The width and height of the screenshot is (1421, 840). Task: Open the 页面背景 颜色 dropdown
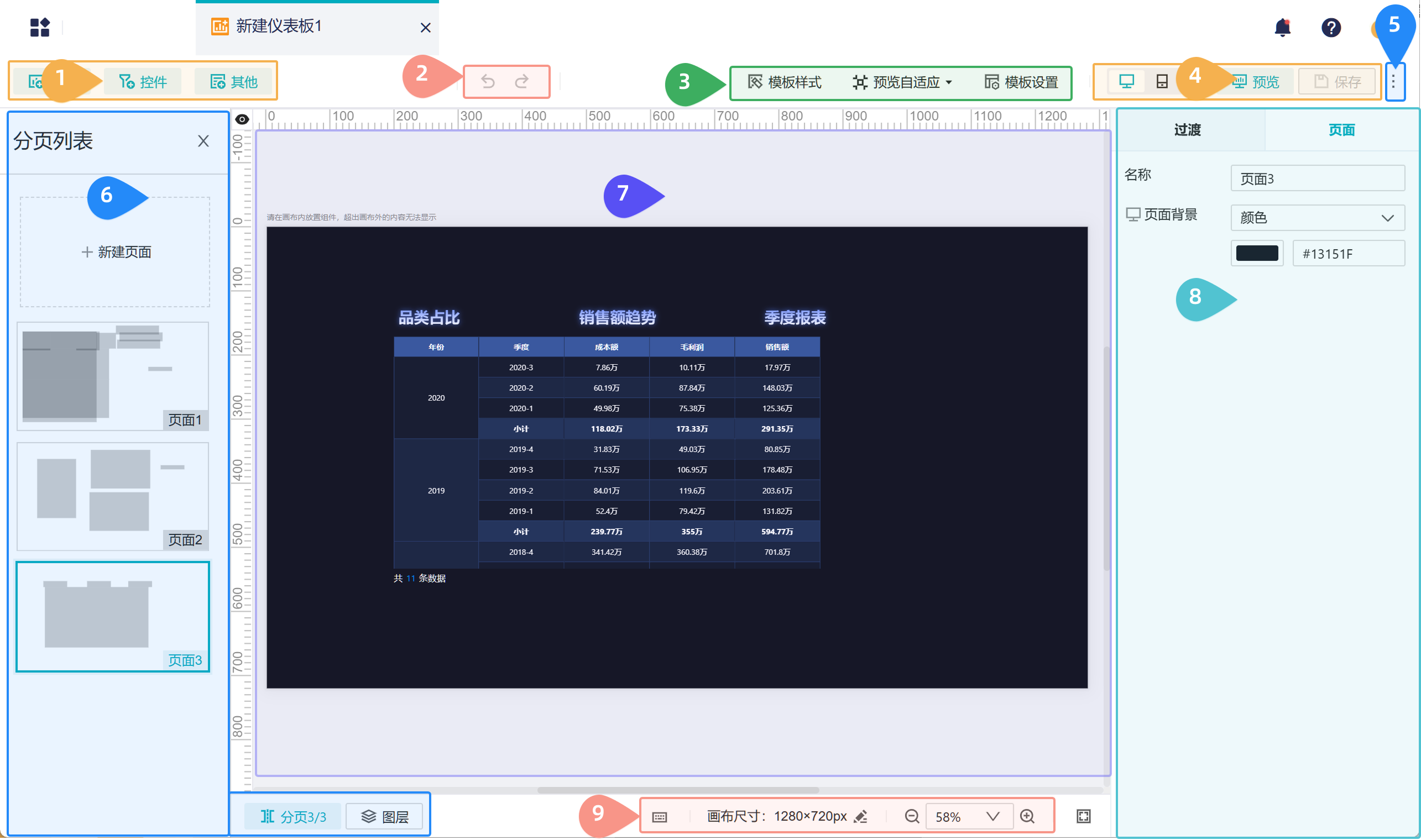click(1318, 218)
